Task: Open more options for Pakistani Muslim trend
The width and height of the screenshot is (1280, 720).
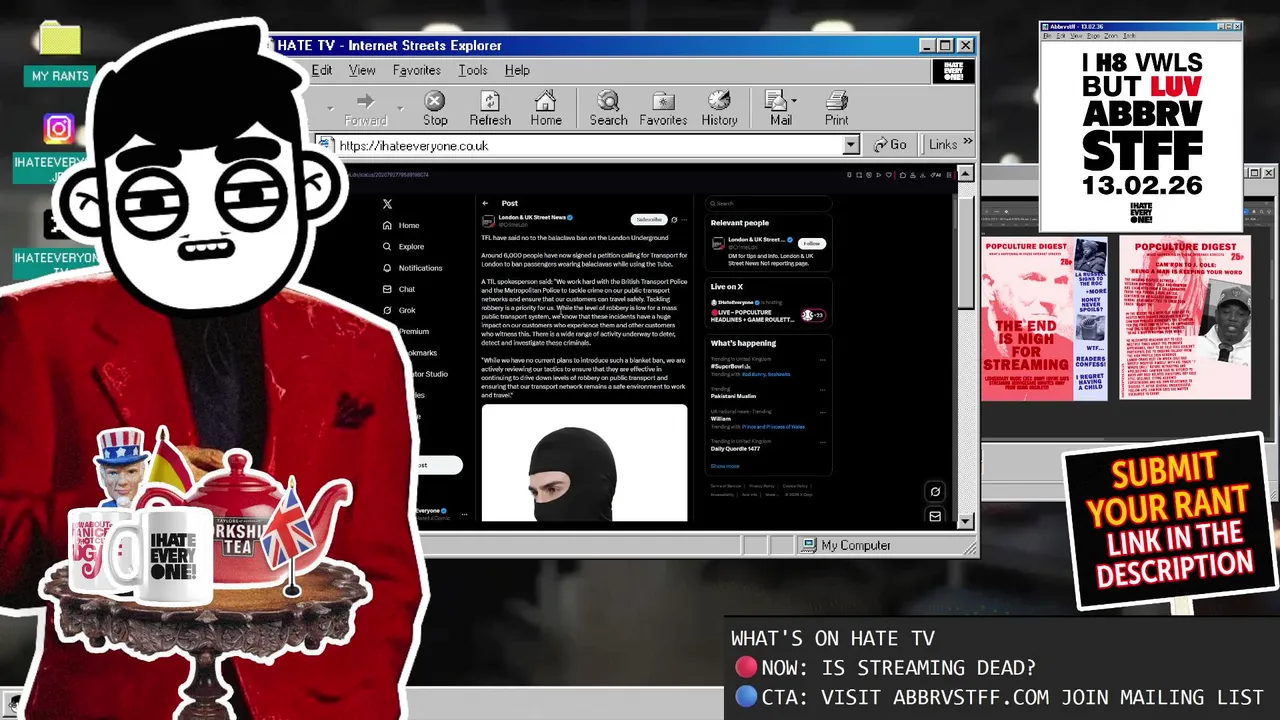Action: (823, 389)
